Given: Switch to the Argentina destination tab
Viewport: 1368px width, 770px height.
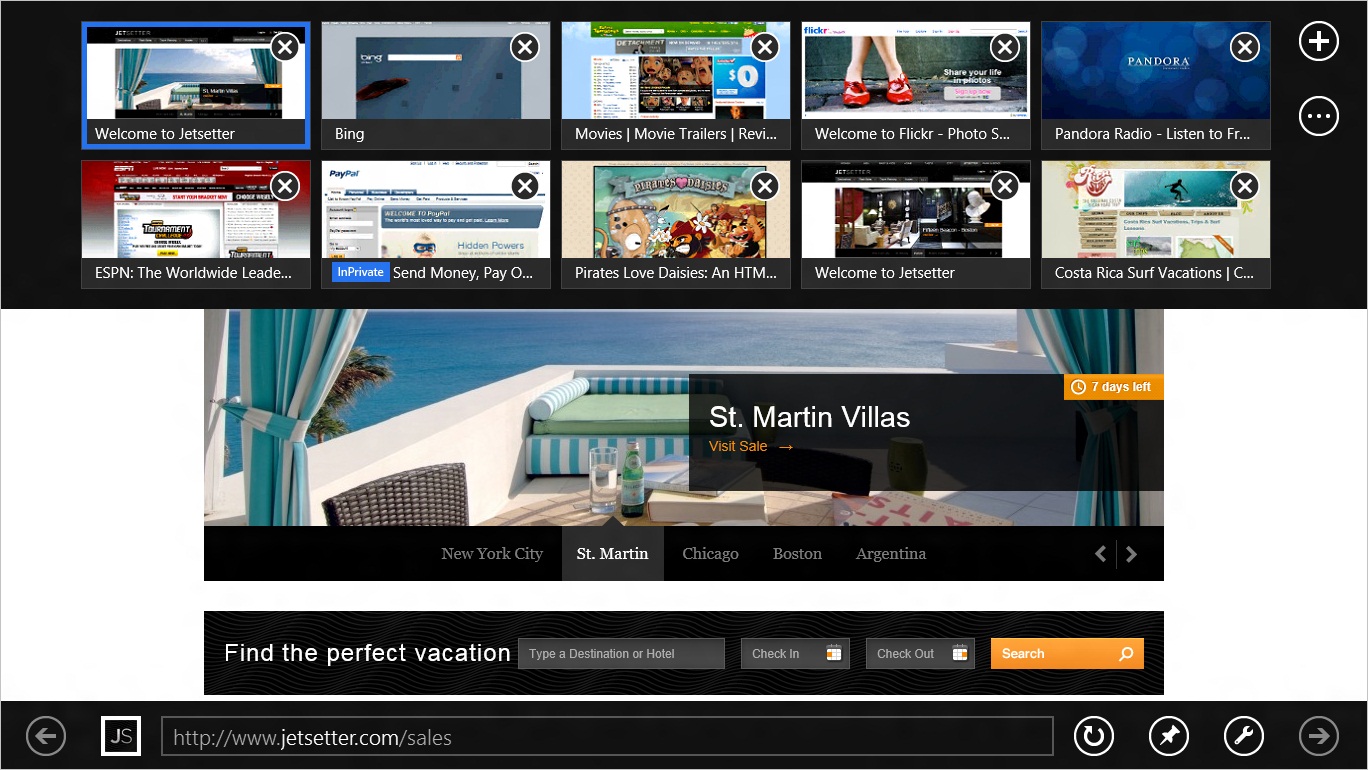Looking at the screenshot, I should click(x=891, y=553).
